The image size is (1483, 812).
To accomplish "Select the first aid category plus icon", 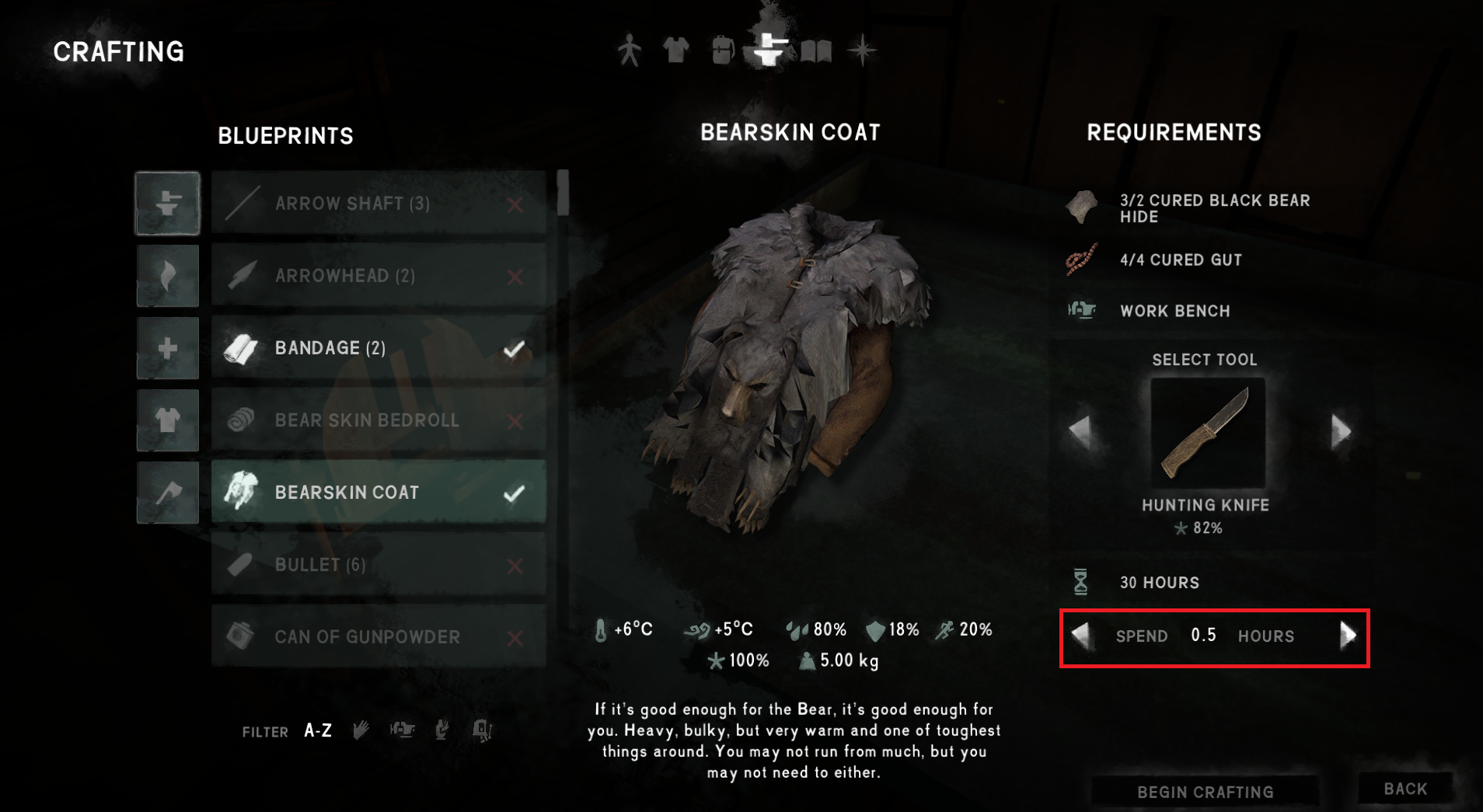I will click(x=168, y=348).
